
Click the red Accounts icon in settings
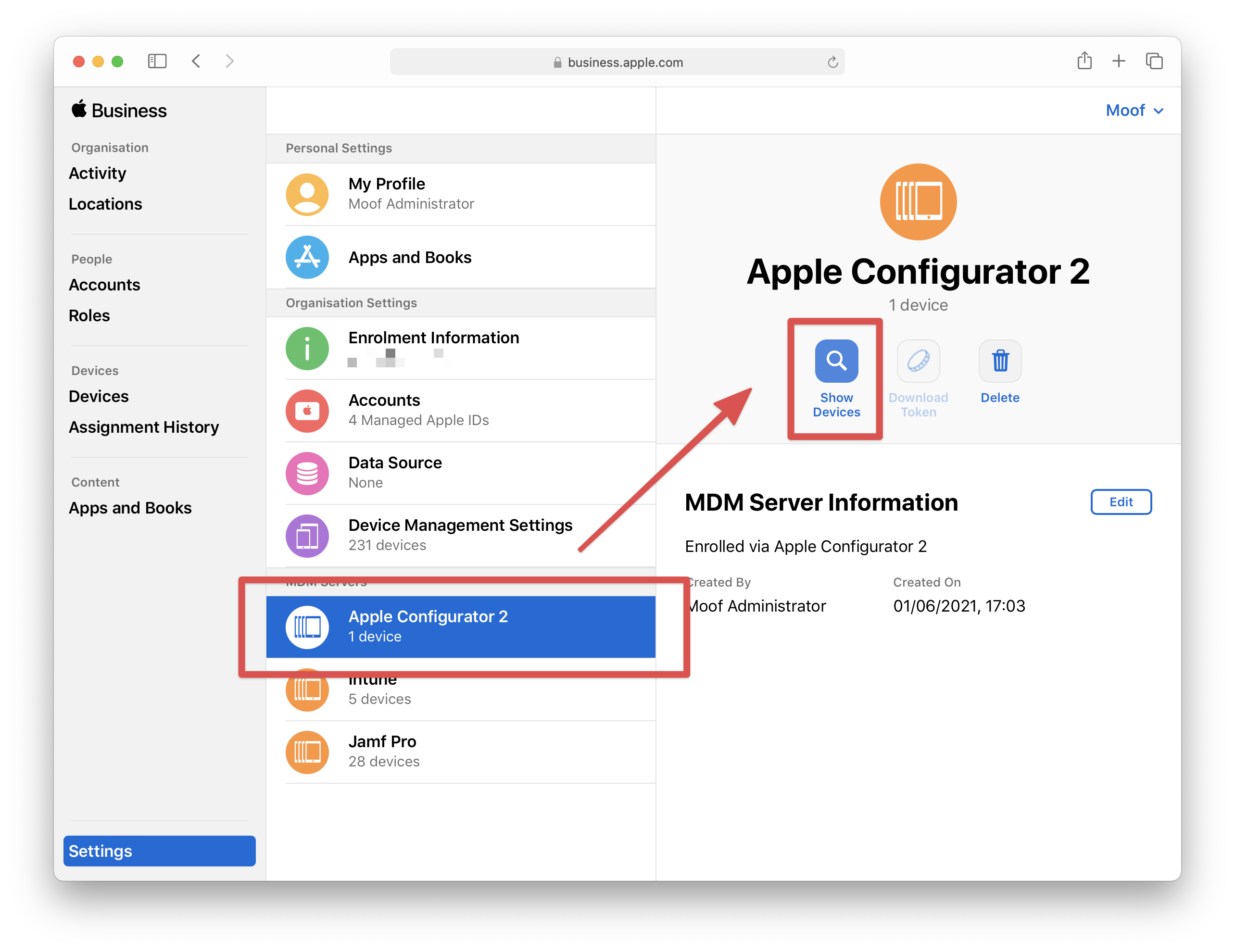(x=307, y=411)
